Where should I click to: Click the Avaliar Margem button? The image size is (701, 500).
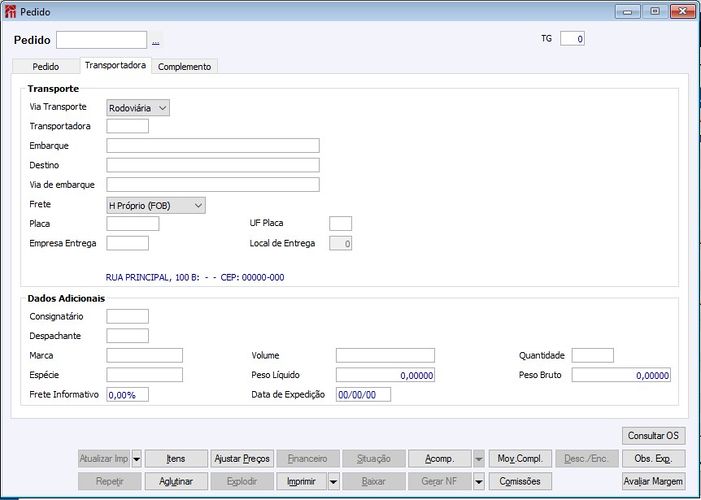click(x=653, y=482)
